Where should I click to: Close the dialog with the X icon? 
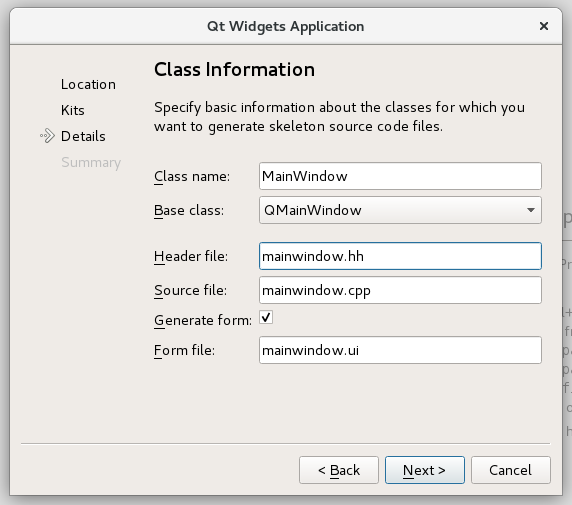click(544, 26)
